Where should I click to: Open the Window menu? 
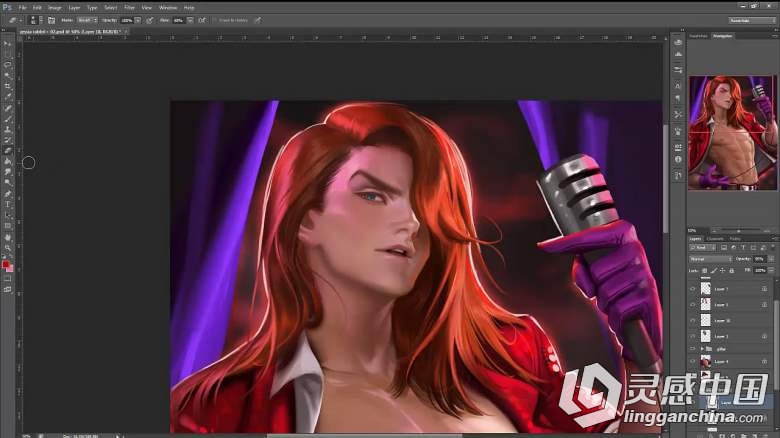[168, 7]
